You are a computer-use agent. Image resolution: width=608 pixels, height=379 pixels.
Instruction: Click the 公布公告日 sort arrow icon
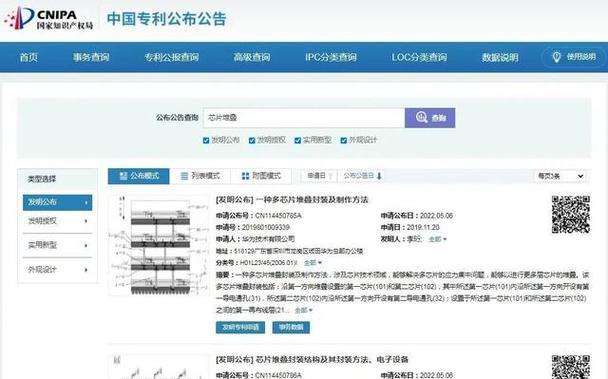379,176
